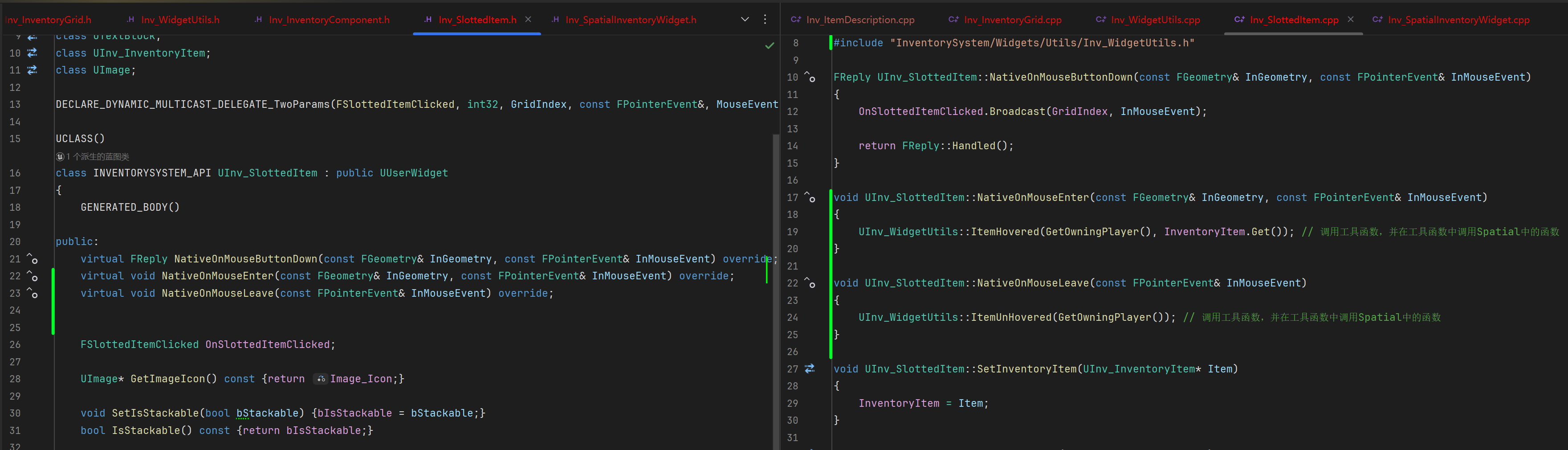The image size is (1568, 450).
Task: Close the Inv_SlottedItem.cpp tab
Action: pyautogui.click(x=1351, y=20)
